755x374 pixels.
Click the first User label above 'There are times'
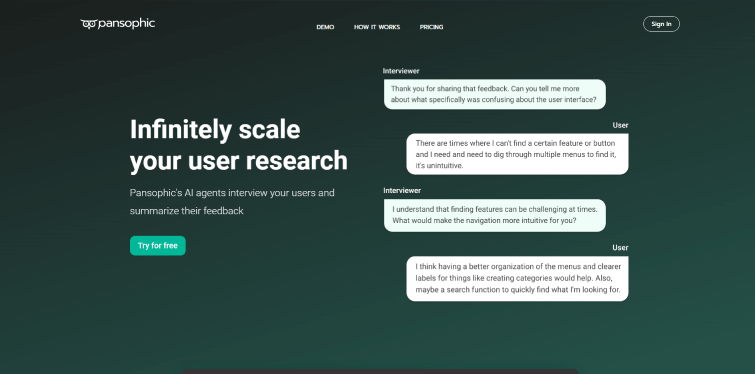pos(620,125)
